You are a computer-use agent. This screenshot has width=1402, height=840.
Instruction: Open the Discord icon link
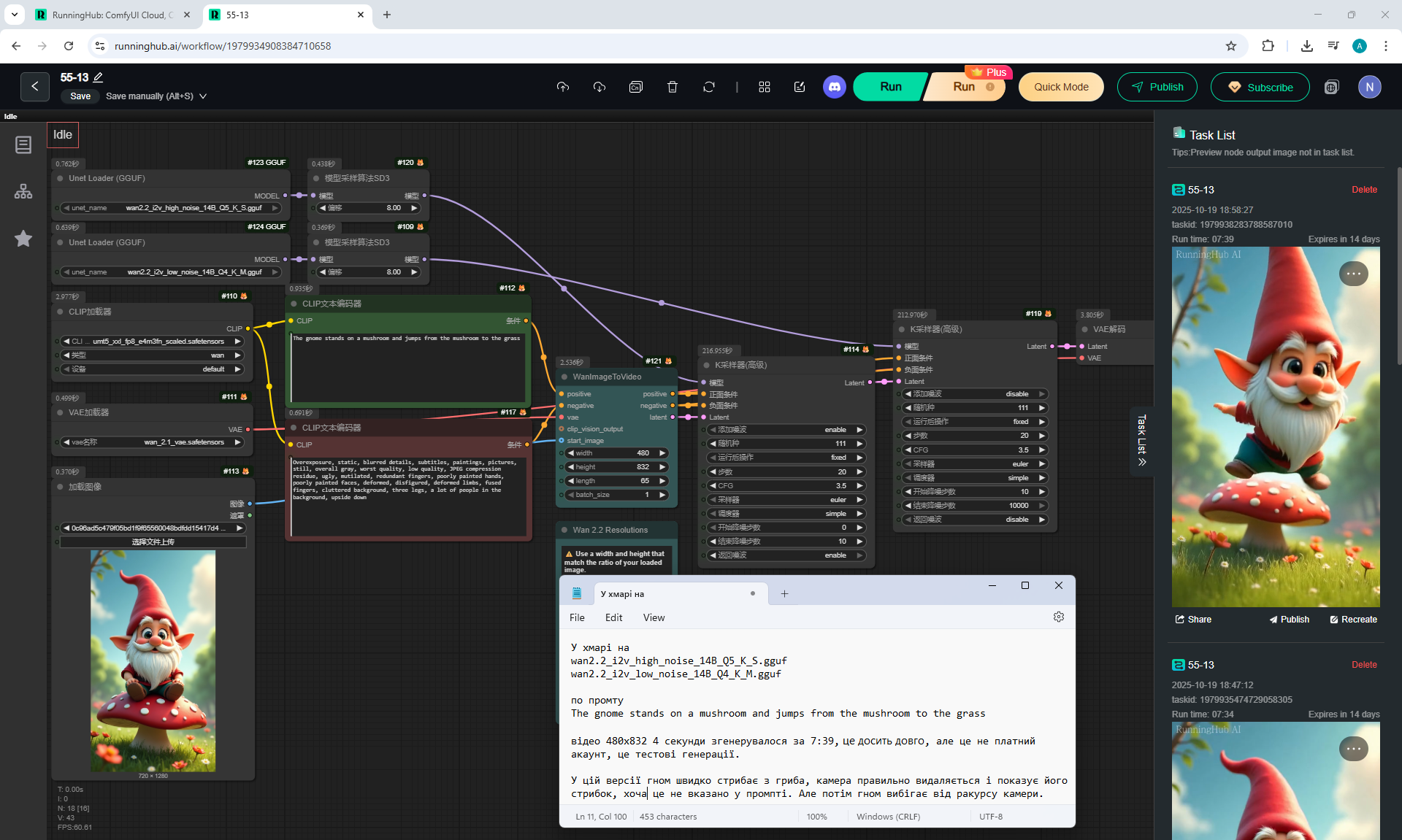pos(834,87)
